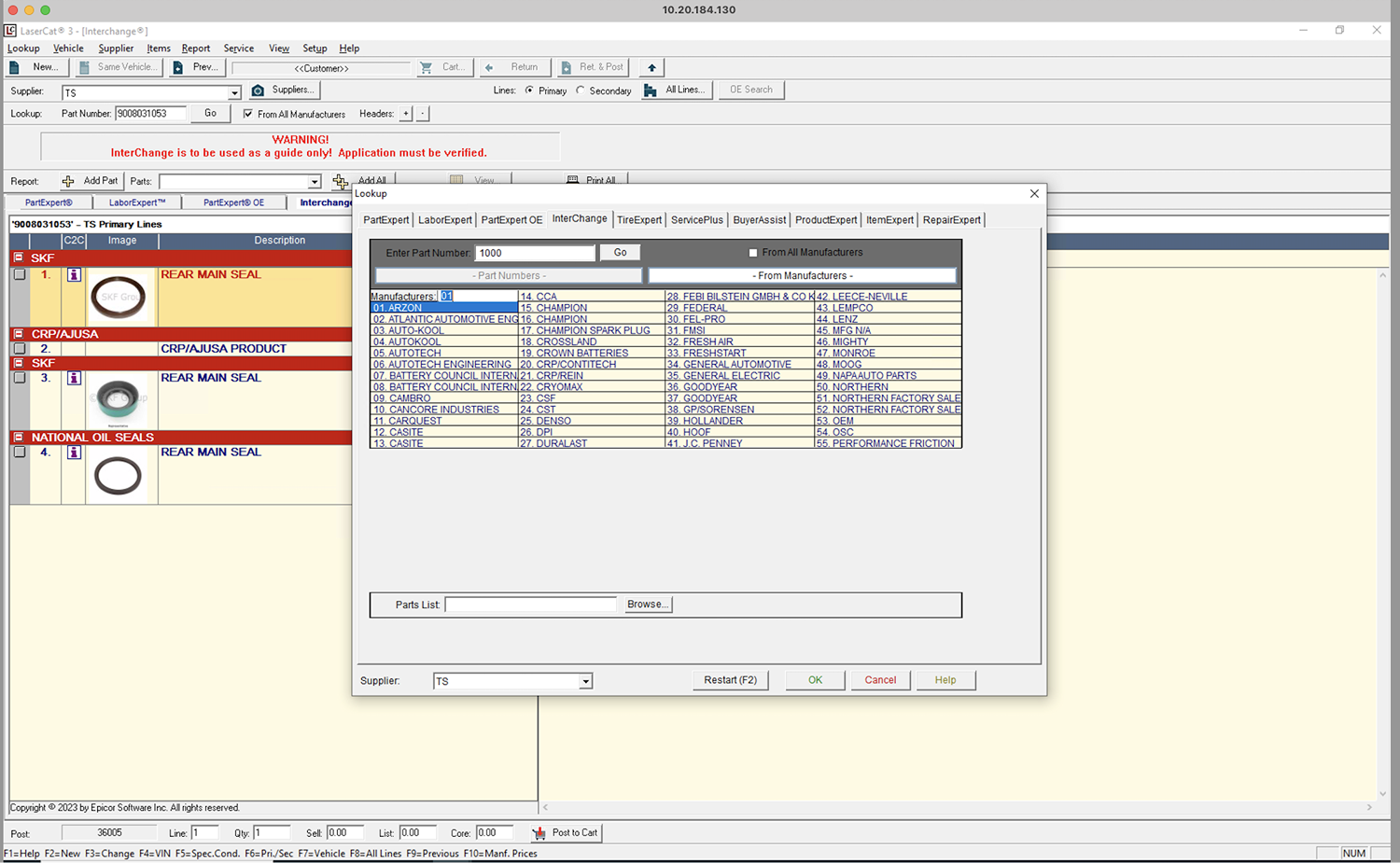Click the Prev... toolbar button

197,67
